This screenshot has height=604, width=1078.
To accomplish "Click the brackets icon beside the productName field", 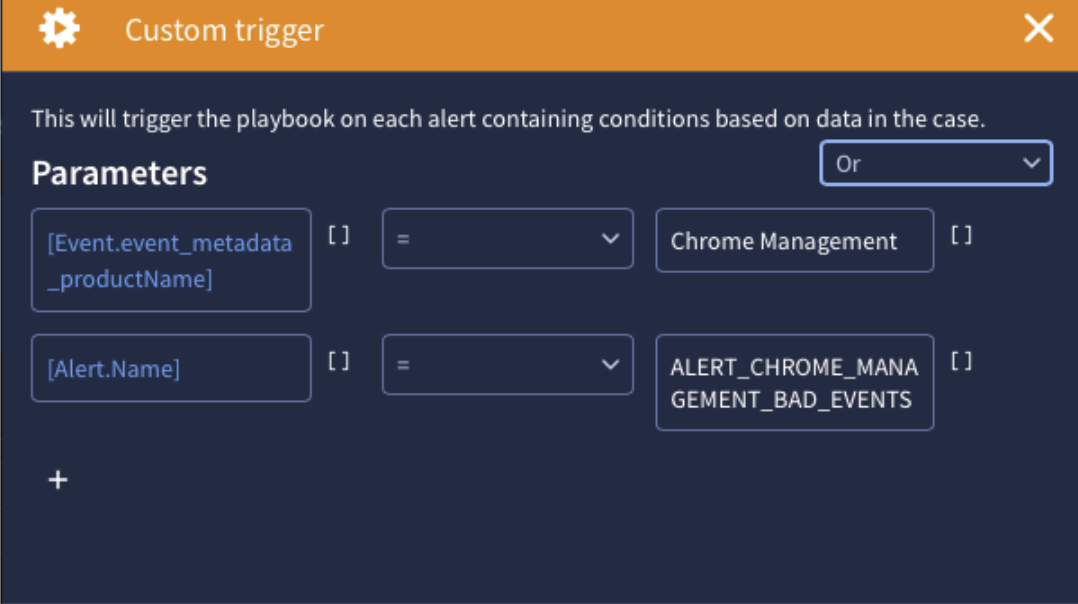I will [339, 236].
